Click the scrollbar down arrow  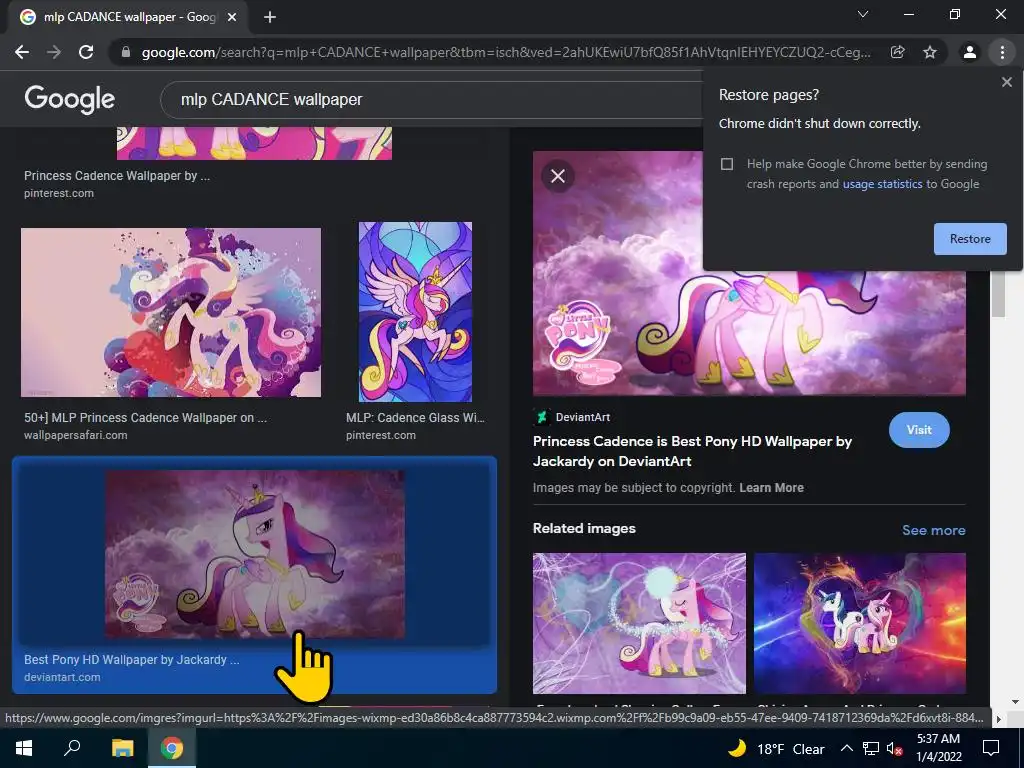tap(1015, 702)
